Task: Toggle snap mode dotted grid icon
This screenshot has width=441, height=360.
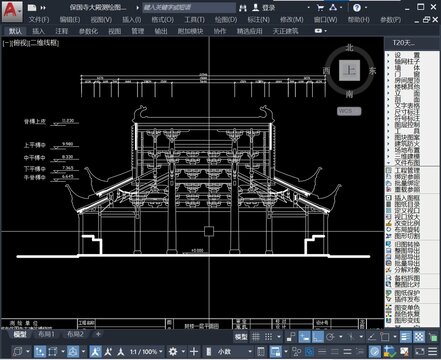Action: pyautogui.click(x=268, y=337)
